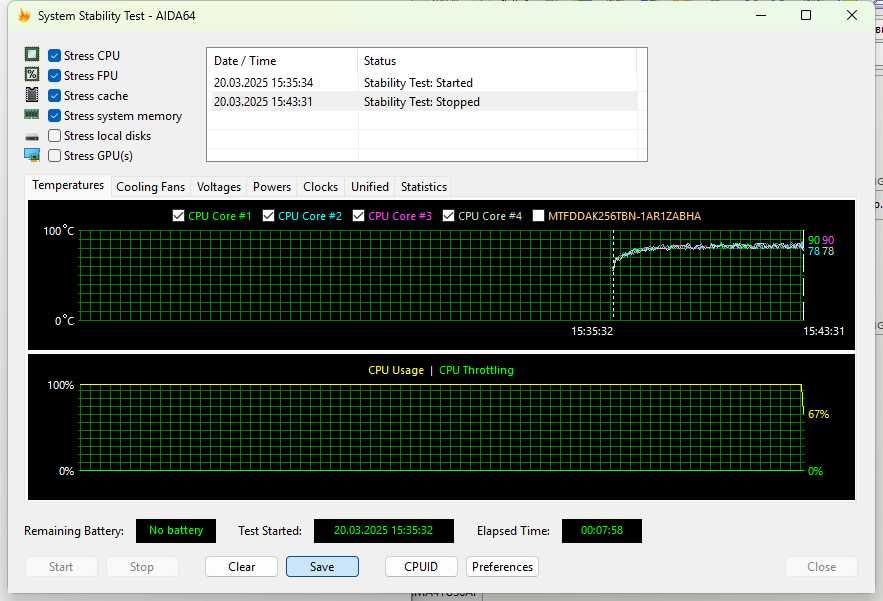Image resolution: width=883 pixels, height=601 pixels.
Task: Uncheck the Stress cache checkbox
Action: coord(55,96)
